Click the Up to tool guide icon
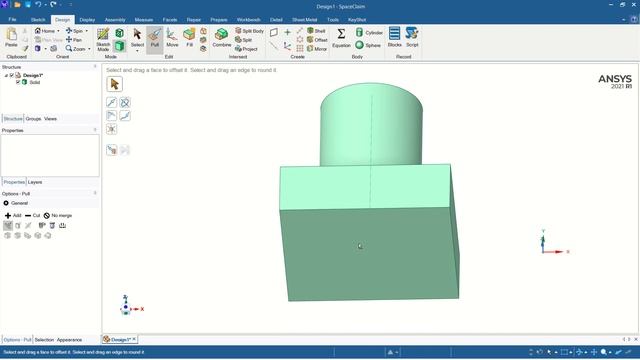The image size is (640, 360). coord(111,150)
